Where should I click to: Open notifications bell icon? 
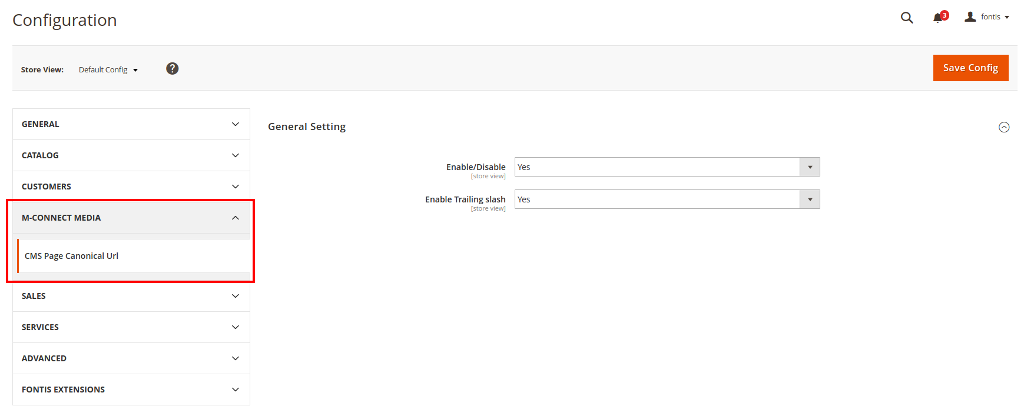coord(938,18)
